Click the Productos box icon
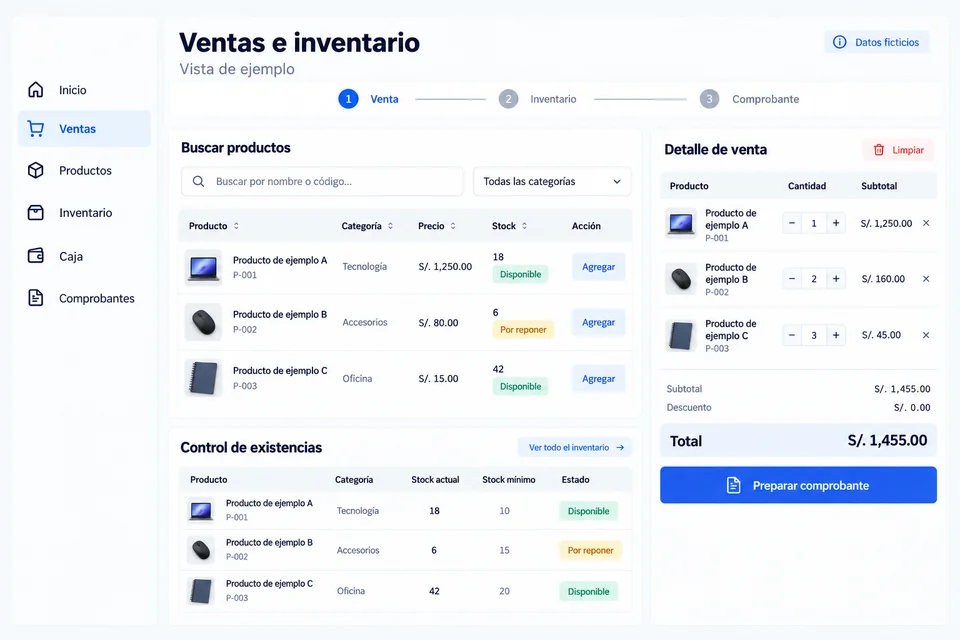Viewport: 960px width, 640px height. tap(36, 170)
